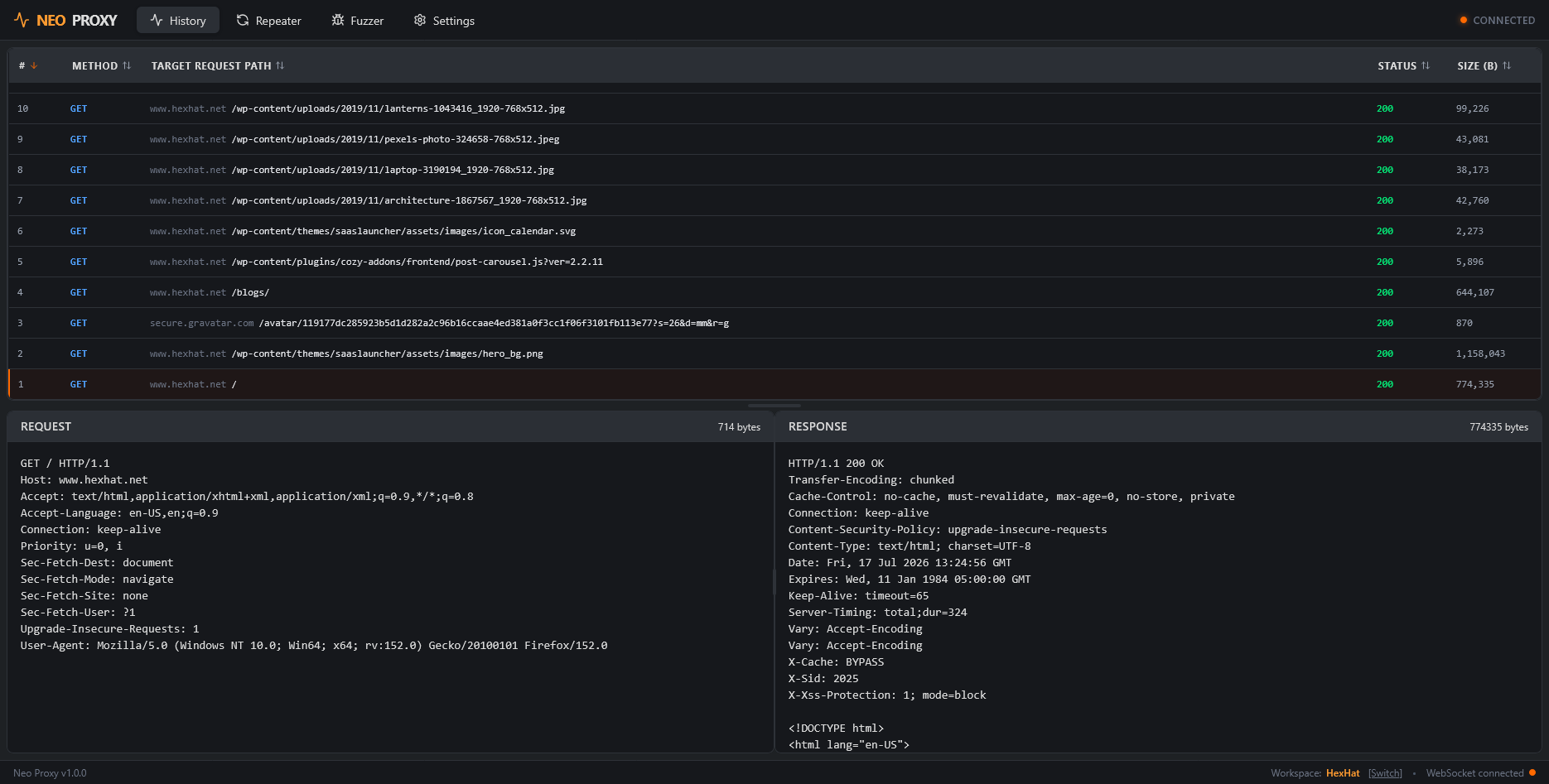Click size value 644,107

[x=1474, y=292]
